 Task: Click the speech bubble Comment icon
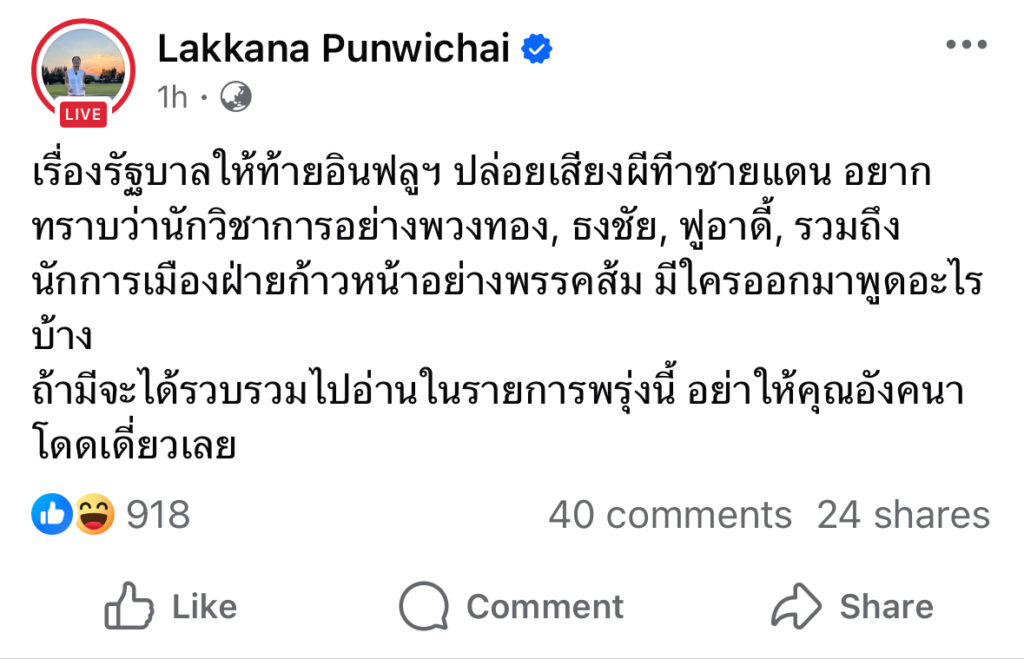(x=423, y=606)
